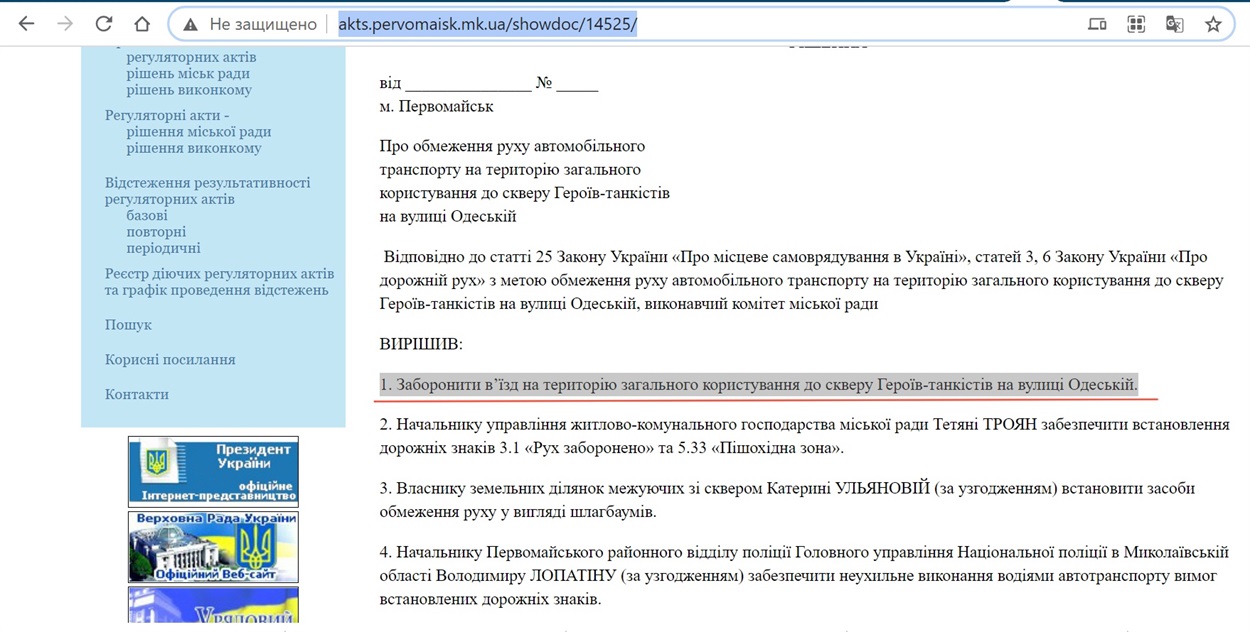Bookmark this page with the star icon
This screenshot has width=1250, height=632.
click(1213, 24)
